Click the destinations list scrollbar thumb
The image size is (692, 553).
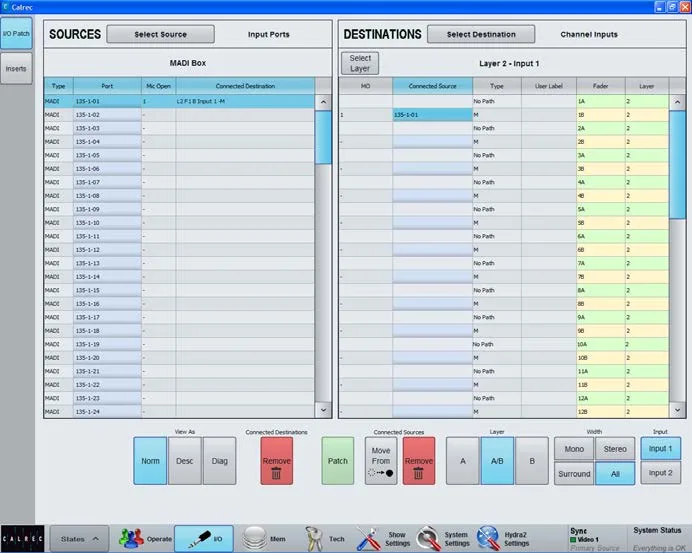click(677, 164)
